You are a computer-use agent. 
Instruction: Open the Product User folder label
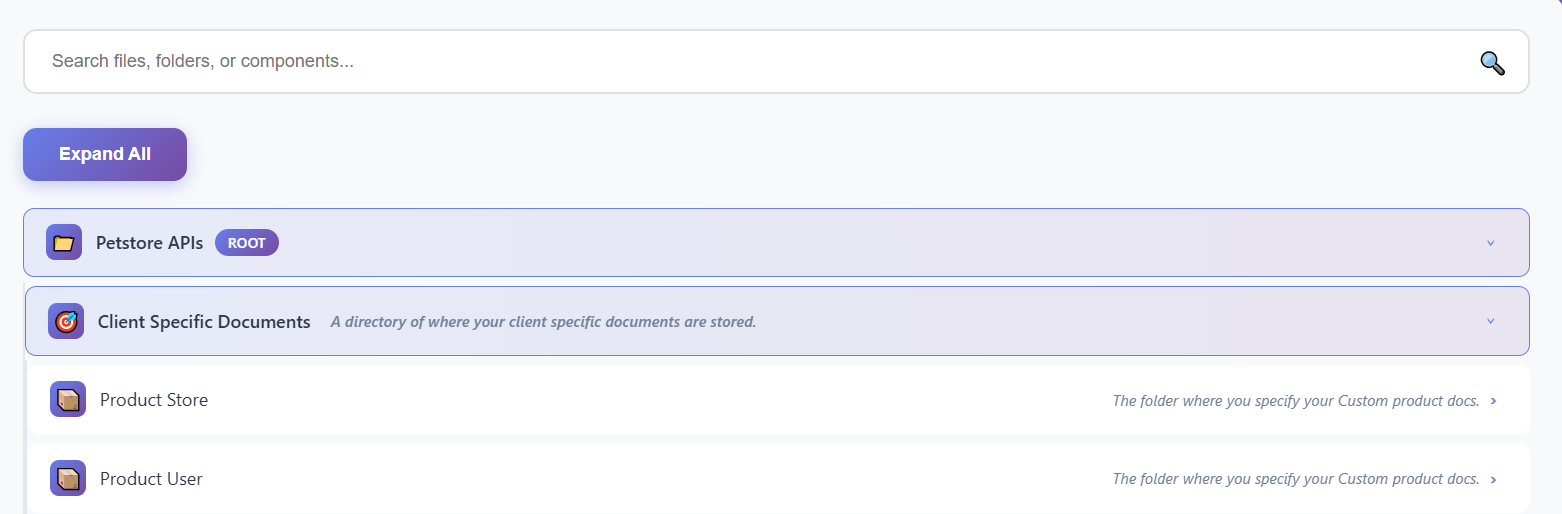point(151,479)
